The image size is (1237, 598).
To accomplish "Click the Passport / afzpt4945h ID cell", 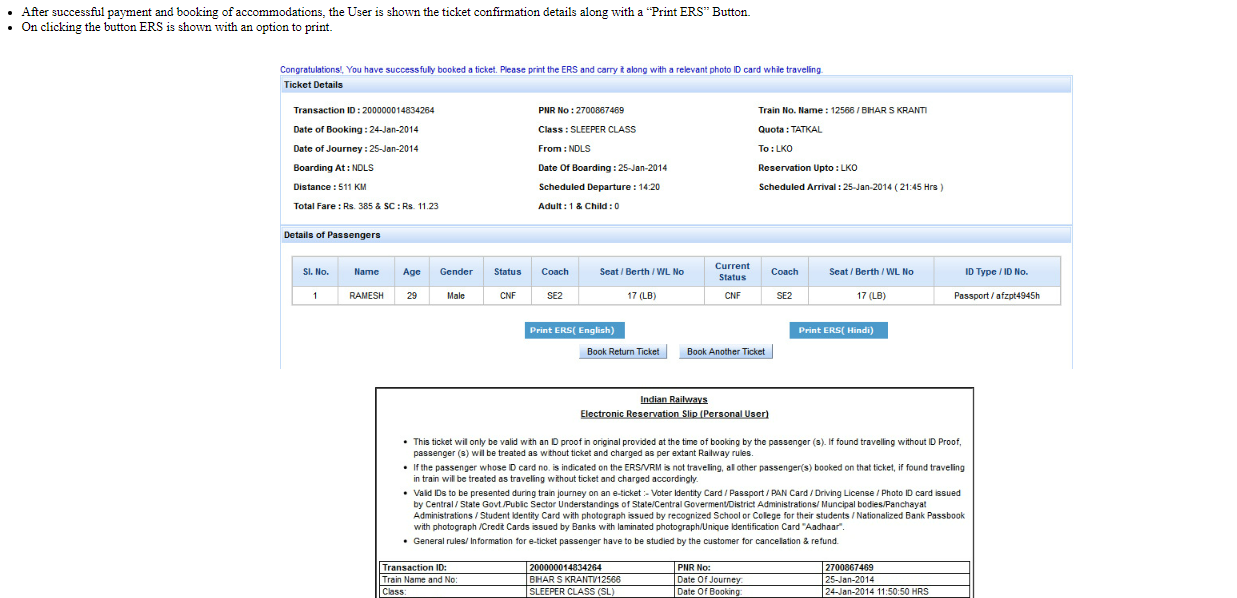I will click(996, 296).
